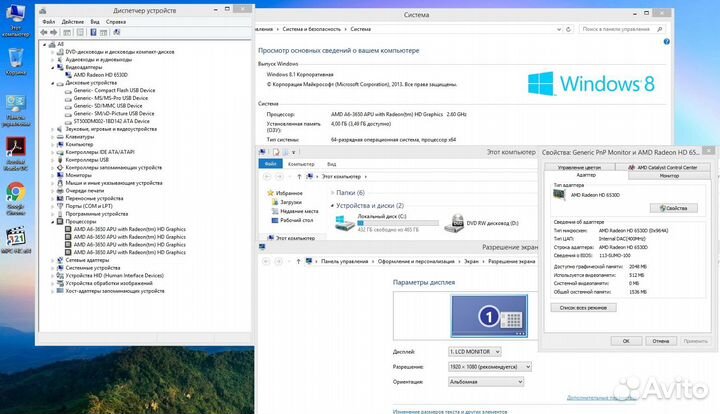Select ST500DM002-1BD142 ATA Device in tree
720x414 pixels.
coord(112,121)
